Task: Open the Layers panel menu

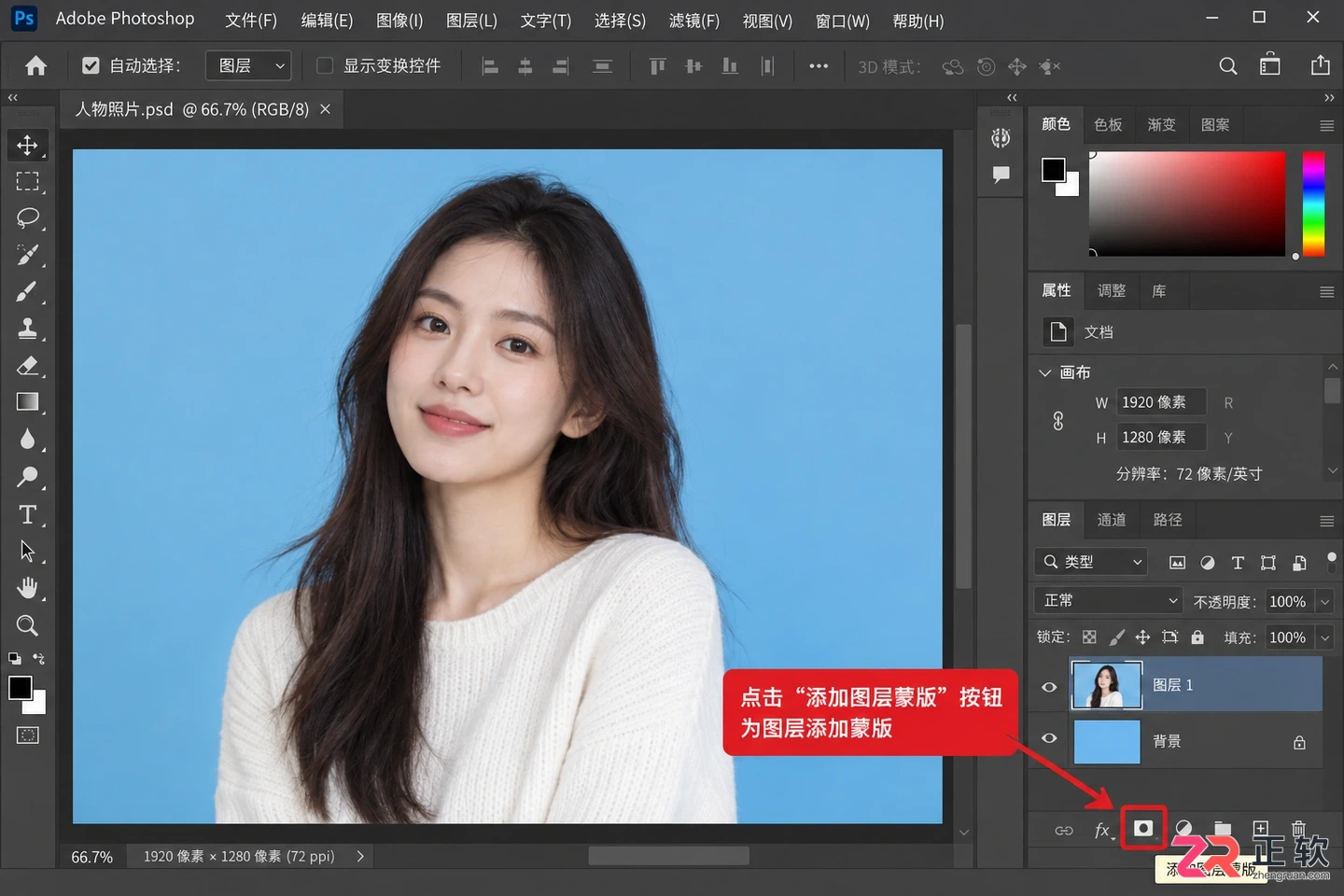Action: pos(1326,521)
